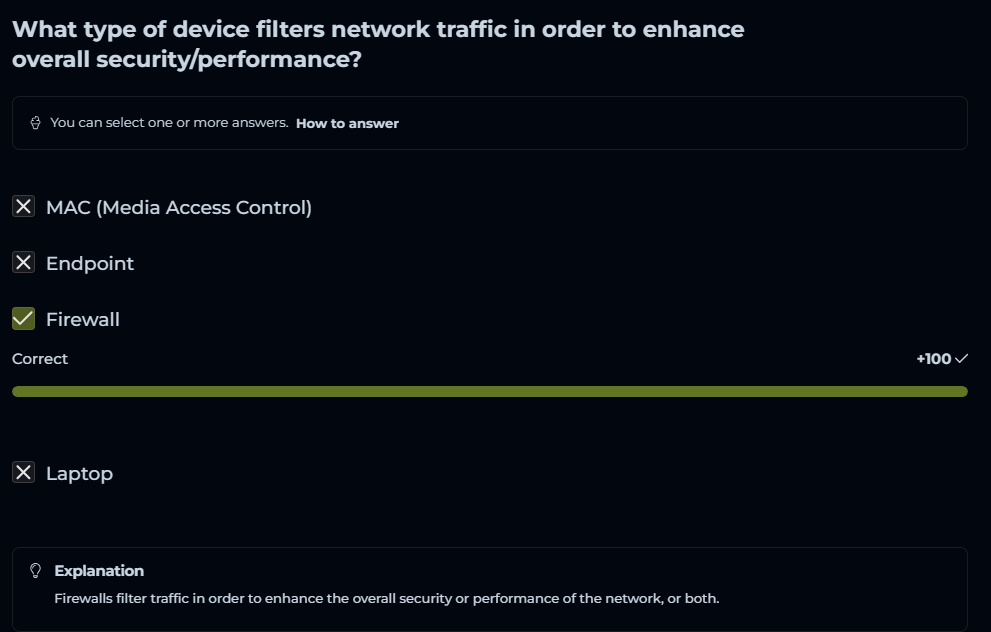Screen dimensions: 991x632
Task: Click the green progress bar under Firewall
Action: [489, 391]
